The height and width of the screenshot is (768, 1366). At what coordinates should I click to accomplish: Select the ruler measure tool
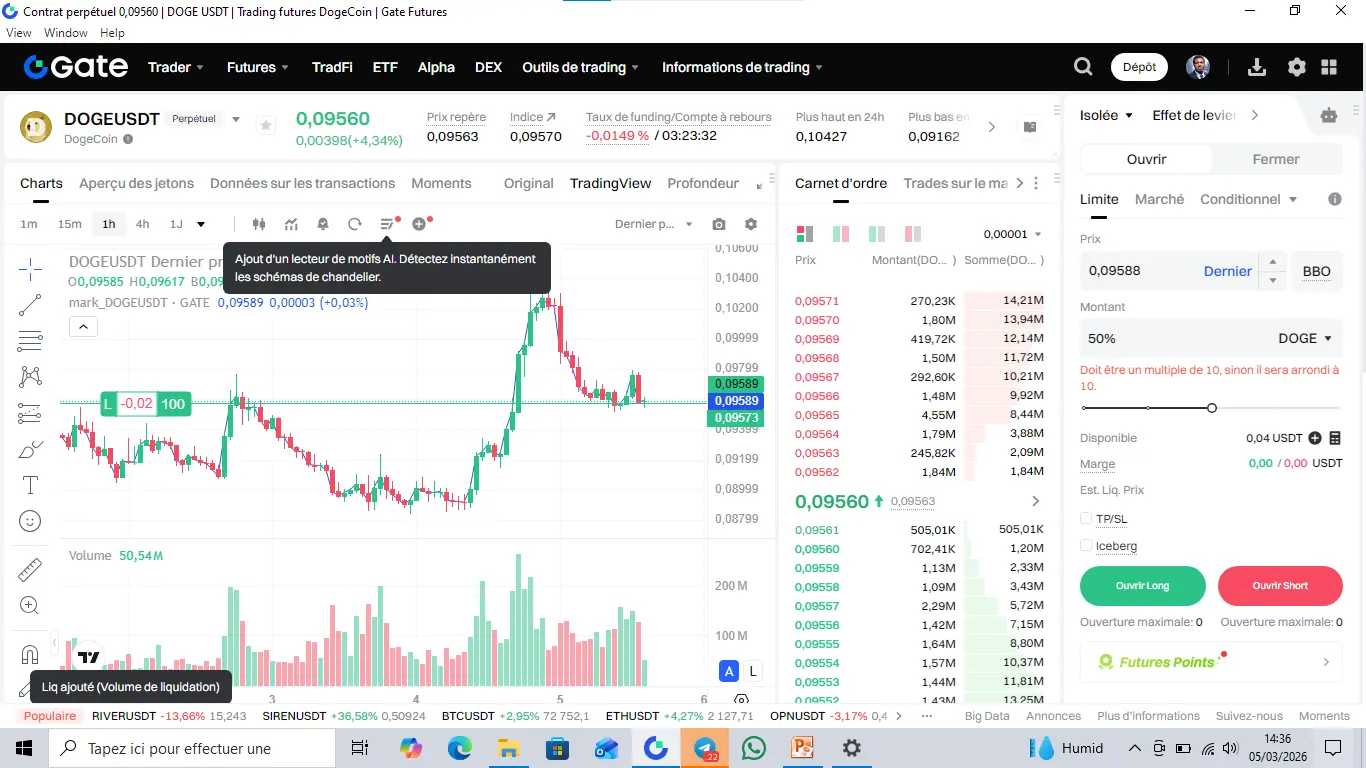coord(30,569)
